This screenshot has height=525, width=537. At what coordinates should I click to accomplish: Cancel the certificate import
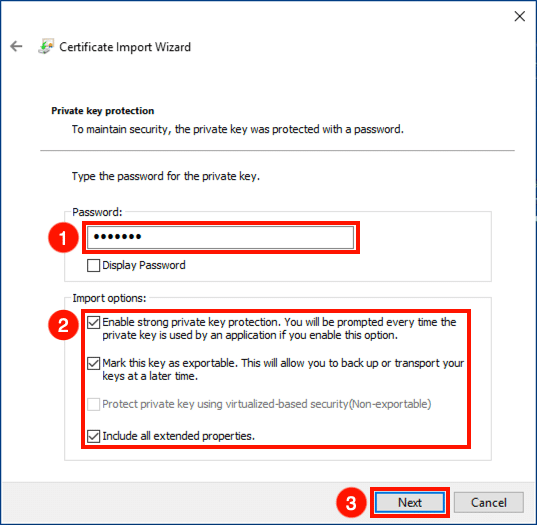click(x=489, y=502)
